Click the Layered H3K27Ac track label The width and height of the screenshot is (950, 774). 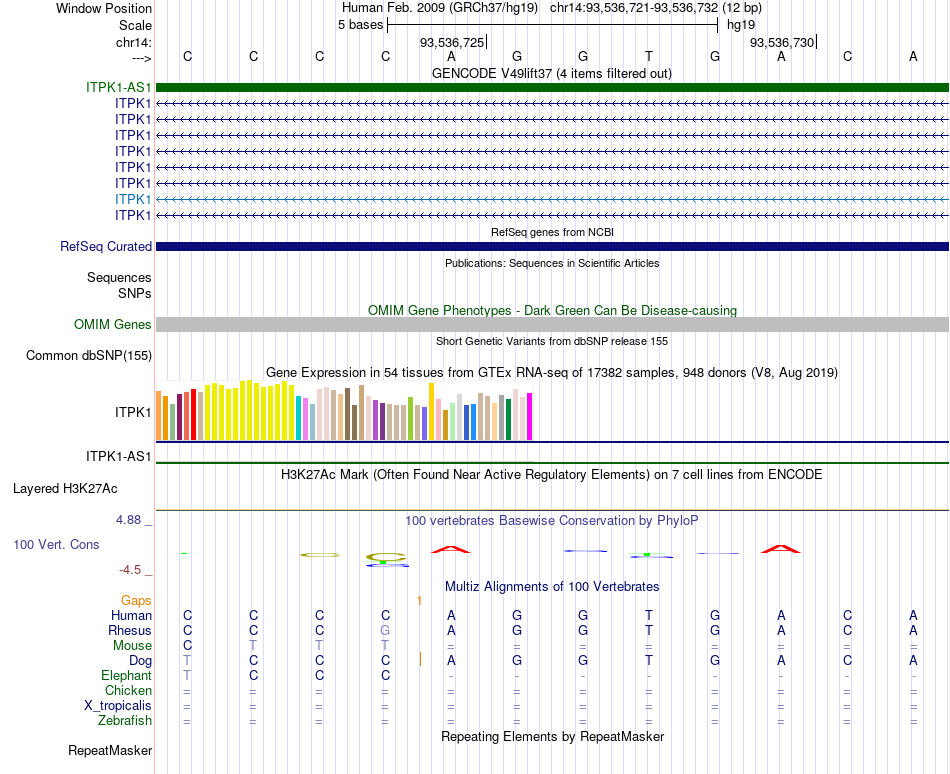[65, 489]
